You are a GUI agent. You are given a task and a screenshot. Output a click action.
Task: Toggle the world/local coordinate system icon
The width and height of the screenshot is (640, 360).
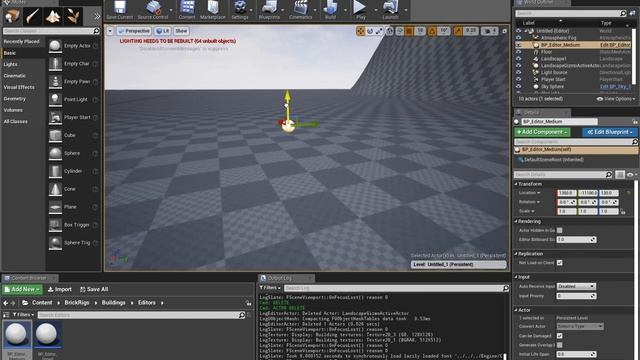pos(389,31)
